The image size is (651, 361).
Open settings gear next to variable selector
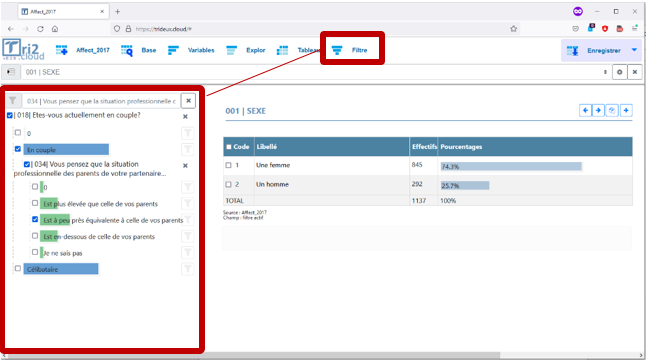coord(619,72)
